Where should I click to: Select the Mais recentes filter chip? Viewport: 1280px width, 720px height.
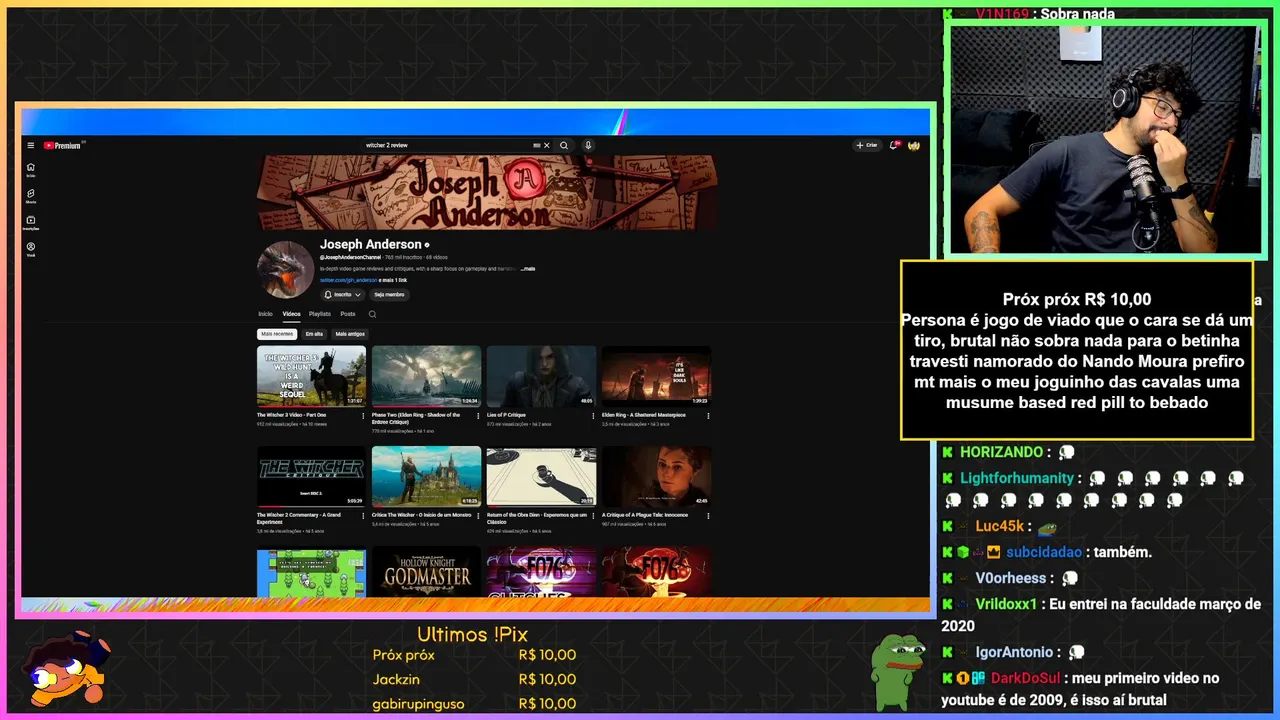[x=277, y=334]
